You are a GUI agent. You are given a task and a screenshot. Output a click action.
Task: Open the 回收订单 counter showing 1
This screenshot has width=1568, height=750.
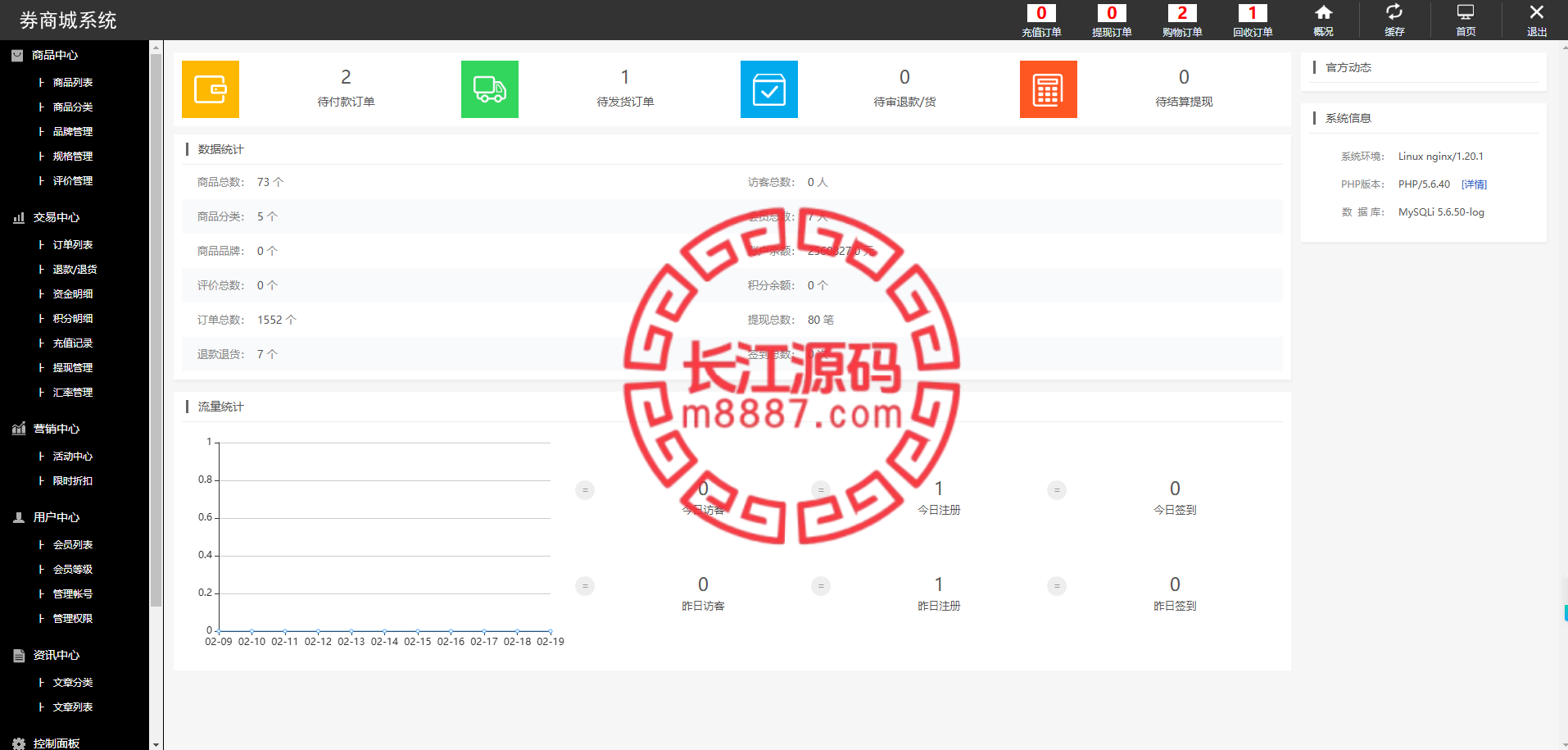point(1253,20)
